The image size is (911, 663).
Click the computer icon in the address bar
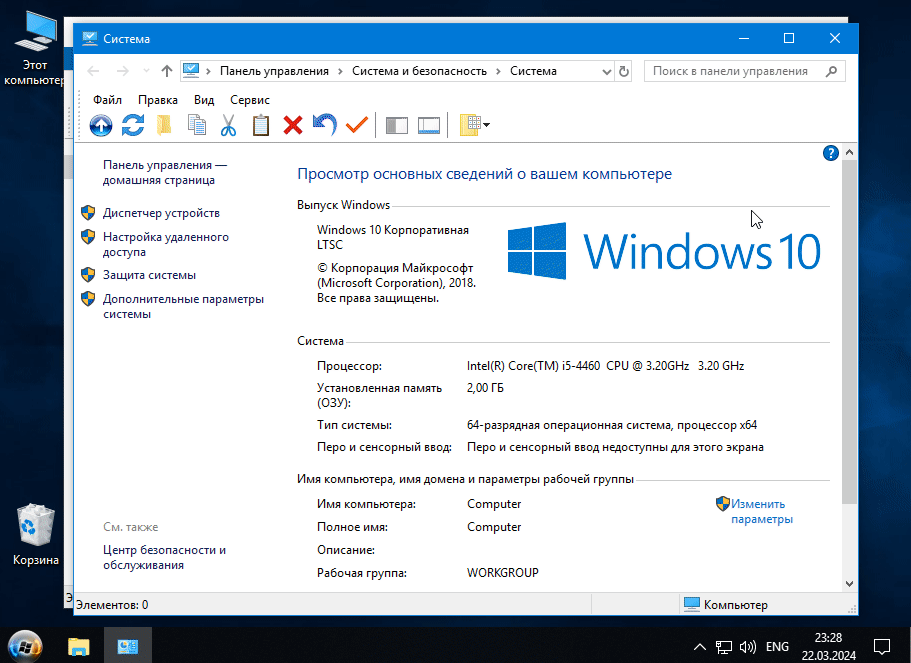coord(191,71)
